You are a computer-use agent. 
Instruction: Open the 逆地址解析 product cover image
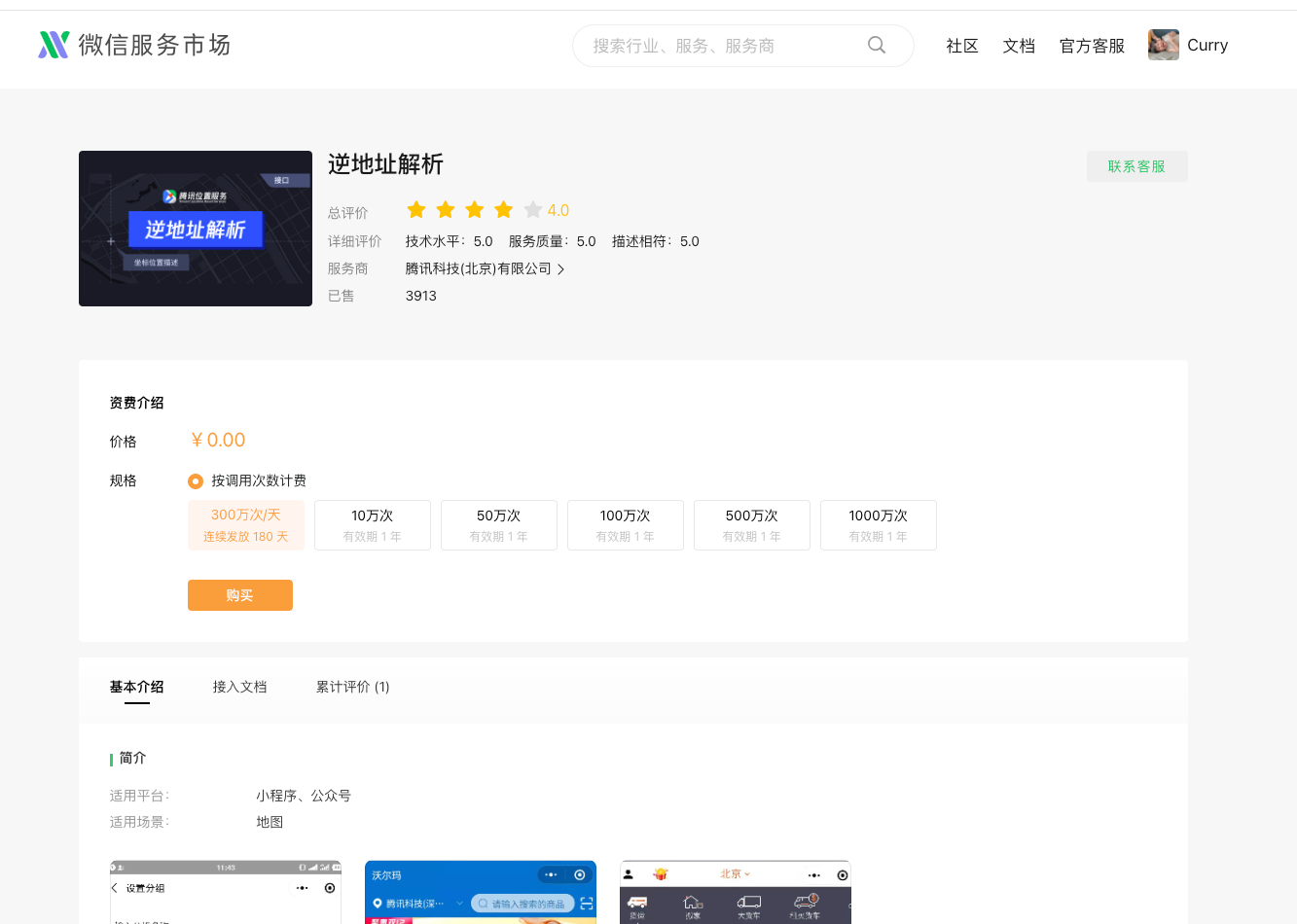196,229
